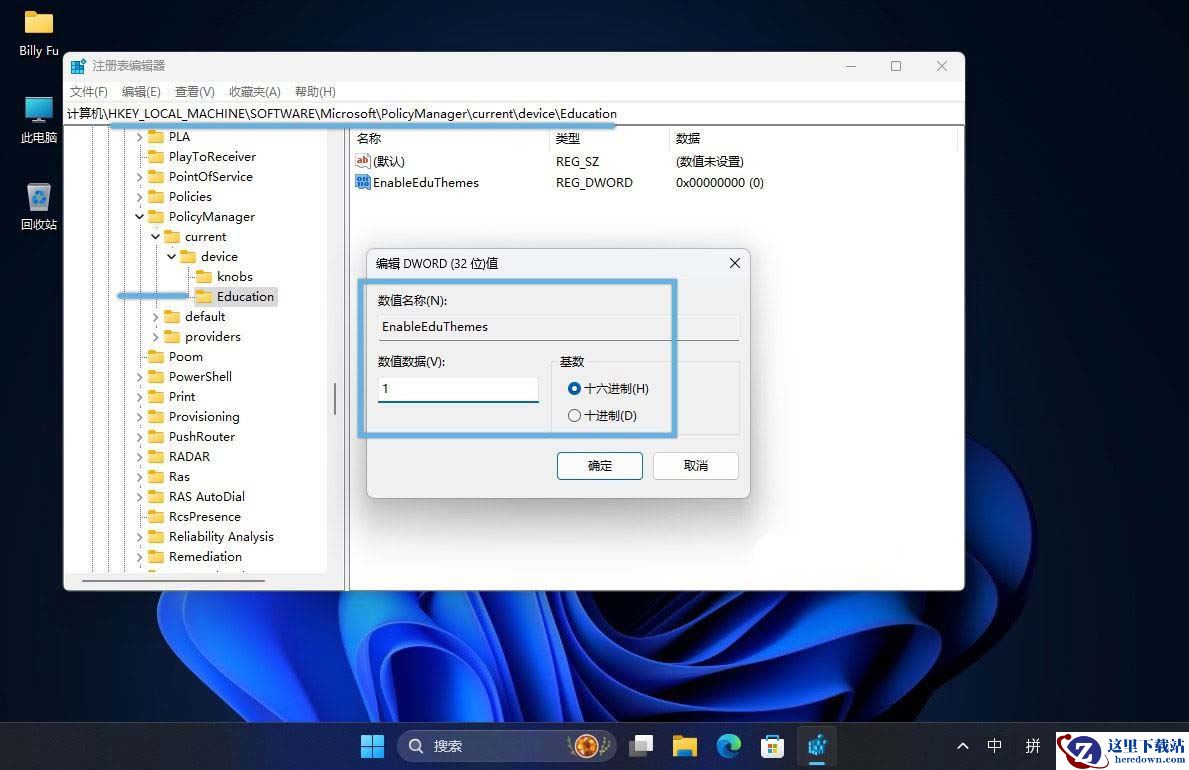
Task: Click 确定 to confirm the value
Action: pyautogui.click(x=600, y=466)
